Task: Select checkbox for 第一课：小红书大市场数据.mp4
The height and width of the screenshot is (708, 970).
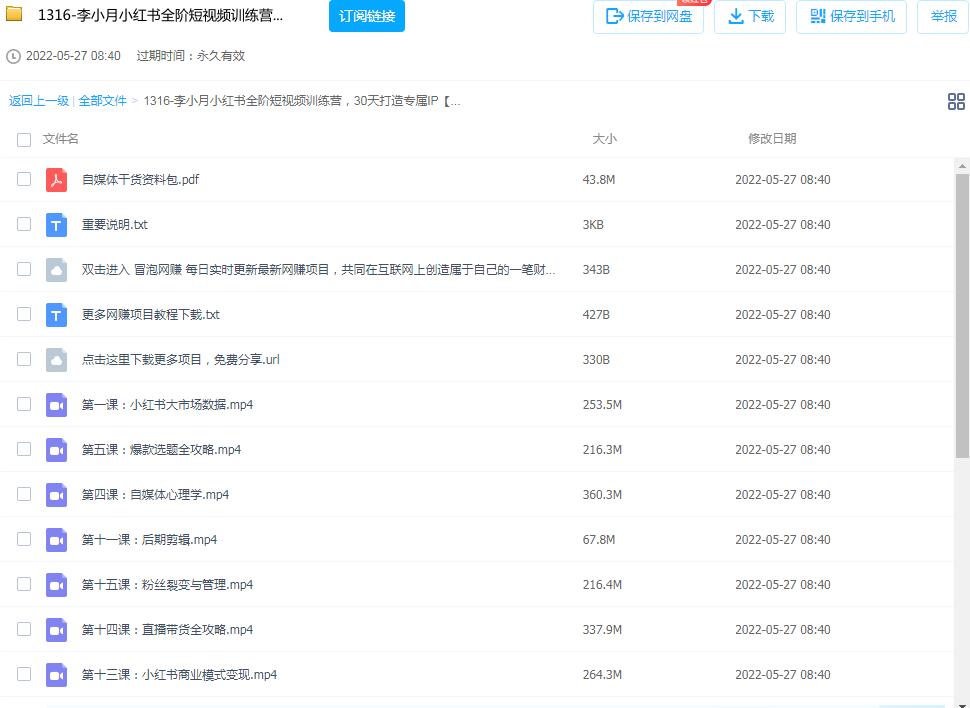Action: (24, 404)
